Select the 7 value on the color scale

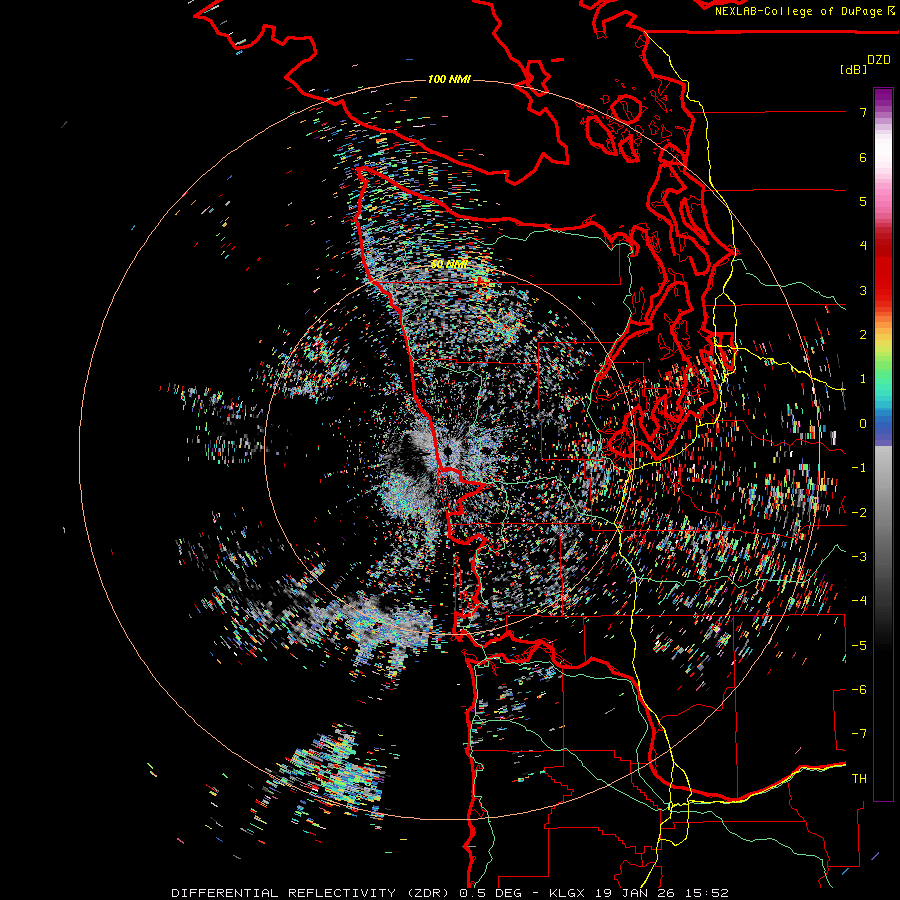click(863, 112)
